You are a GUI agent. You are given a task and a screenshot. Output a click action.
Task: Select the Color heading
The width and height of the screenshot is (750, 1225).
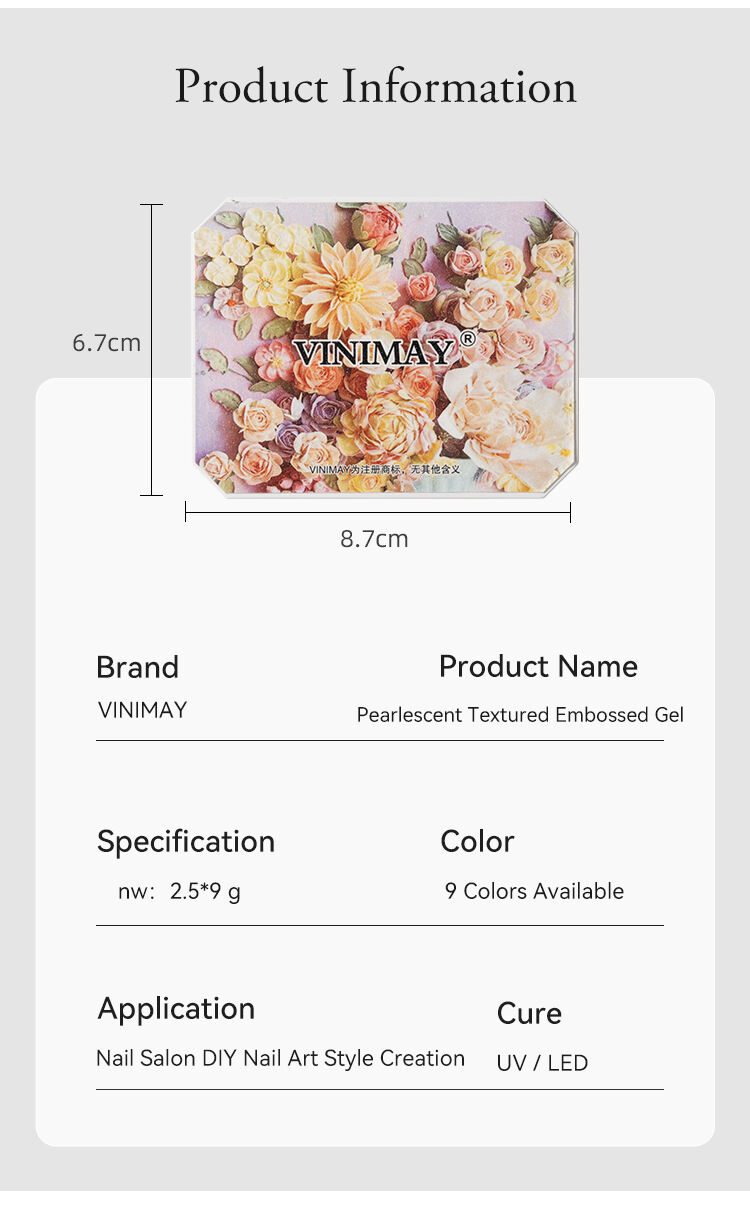[x=477, y=841]
